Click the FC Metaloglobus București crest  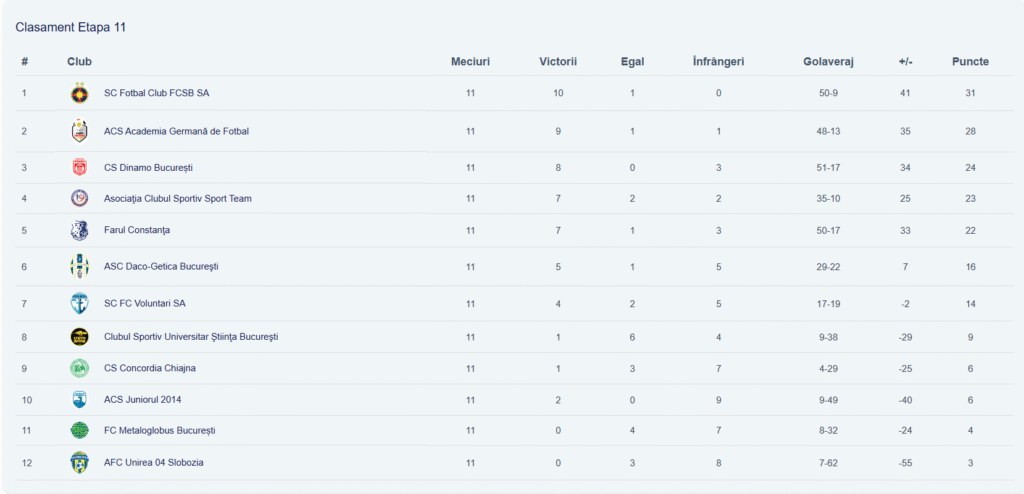click(x=79, y=431)
